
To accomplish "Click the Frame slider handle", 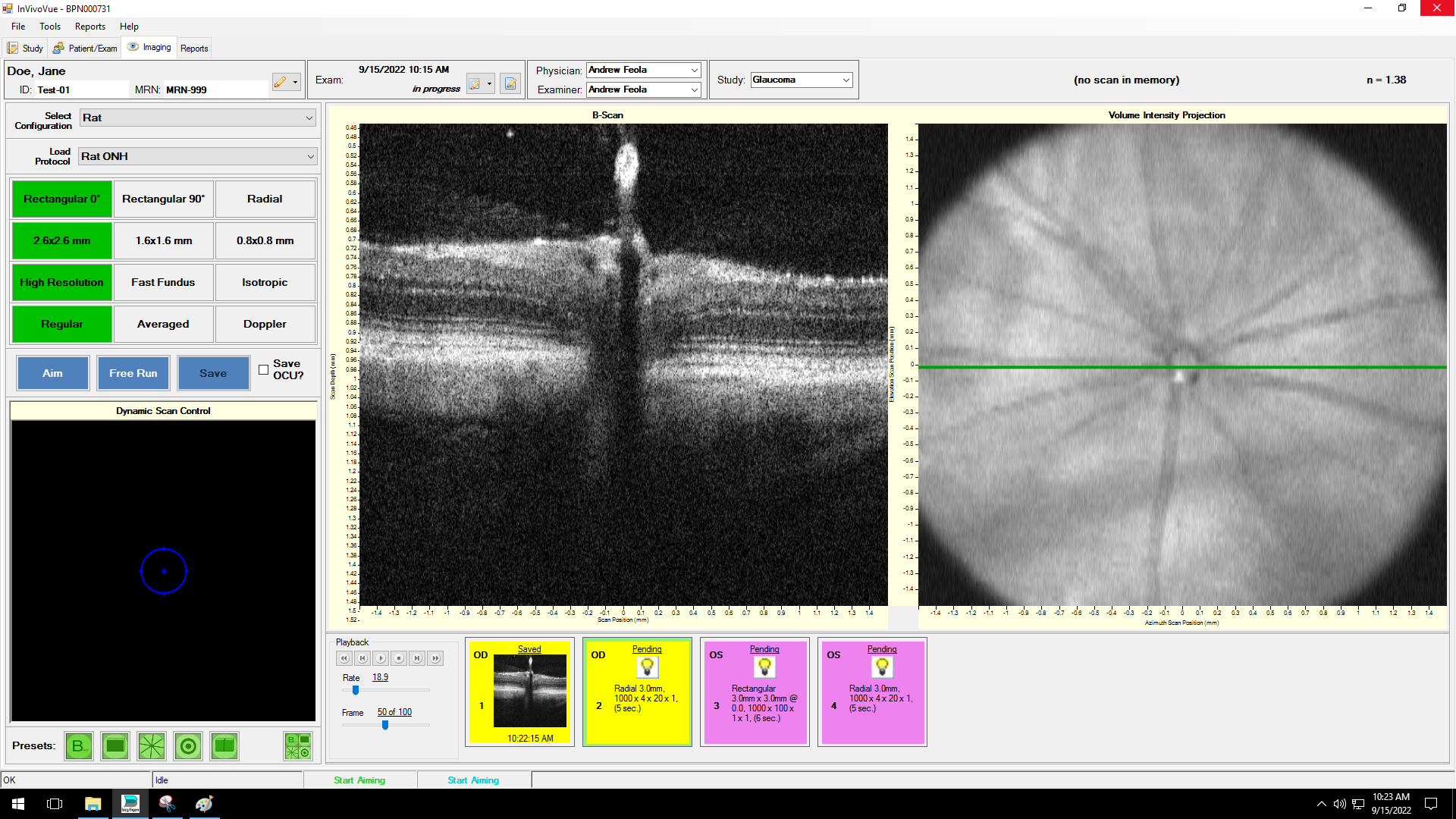I will 385,725.
